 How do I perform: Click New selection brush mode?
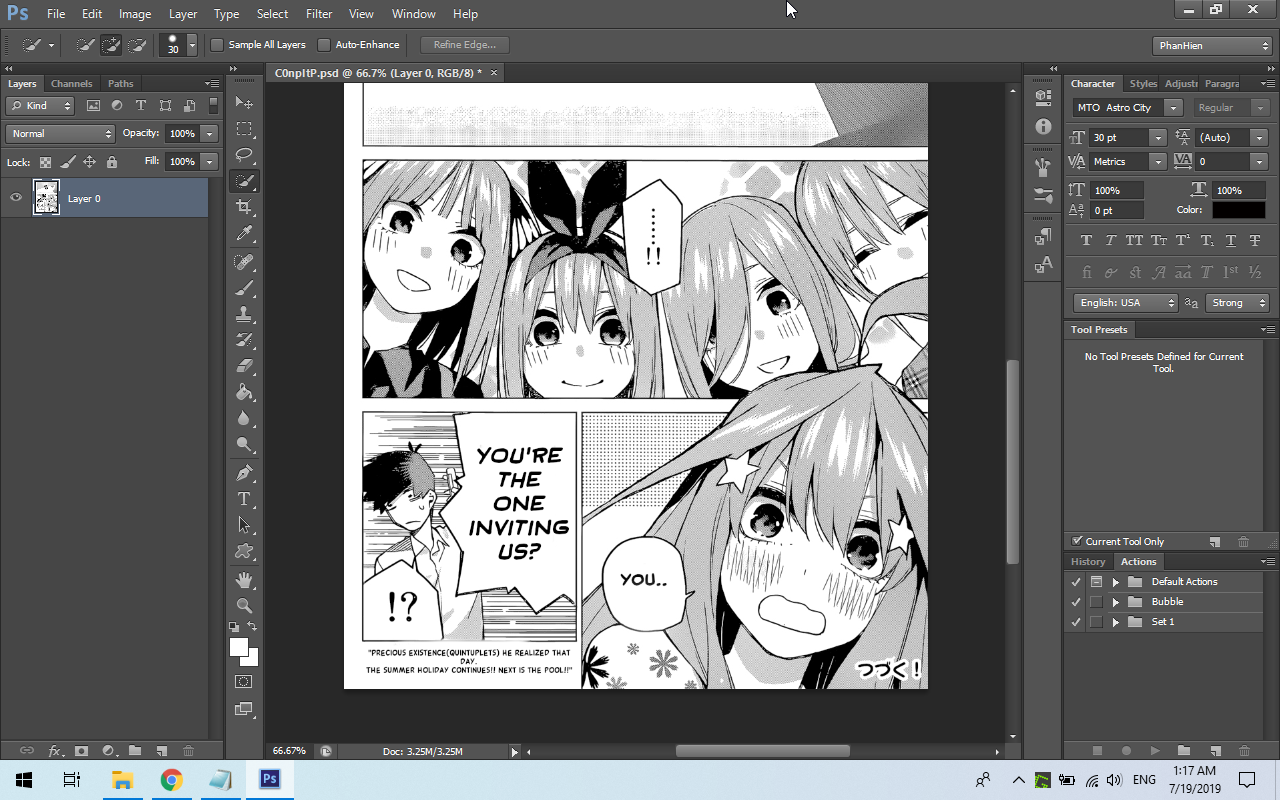[x=85, y=45]
